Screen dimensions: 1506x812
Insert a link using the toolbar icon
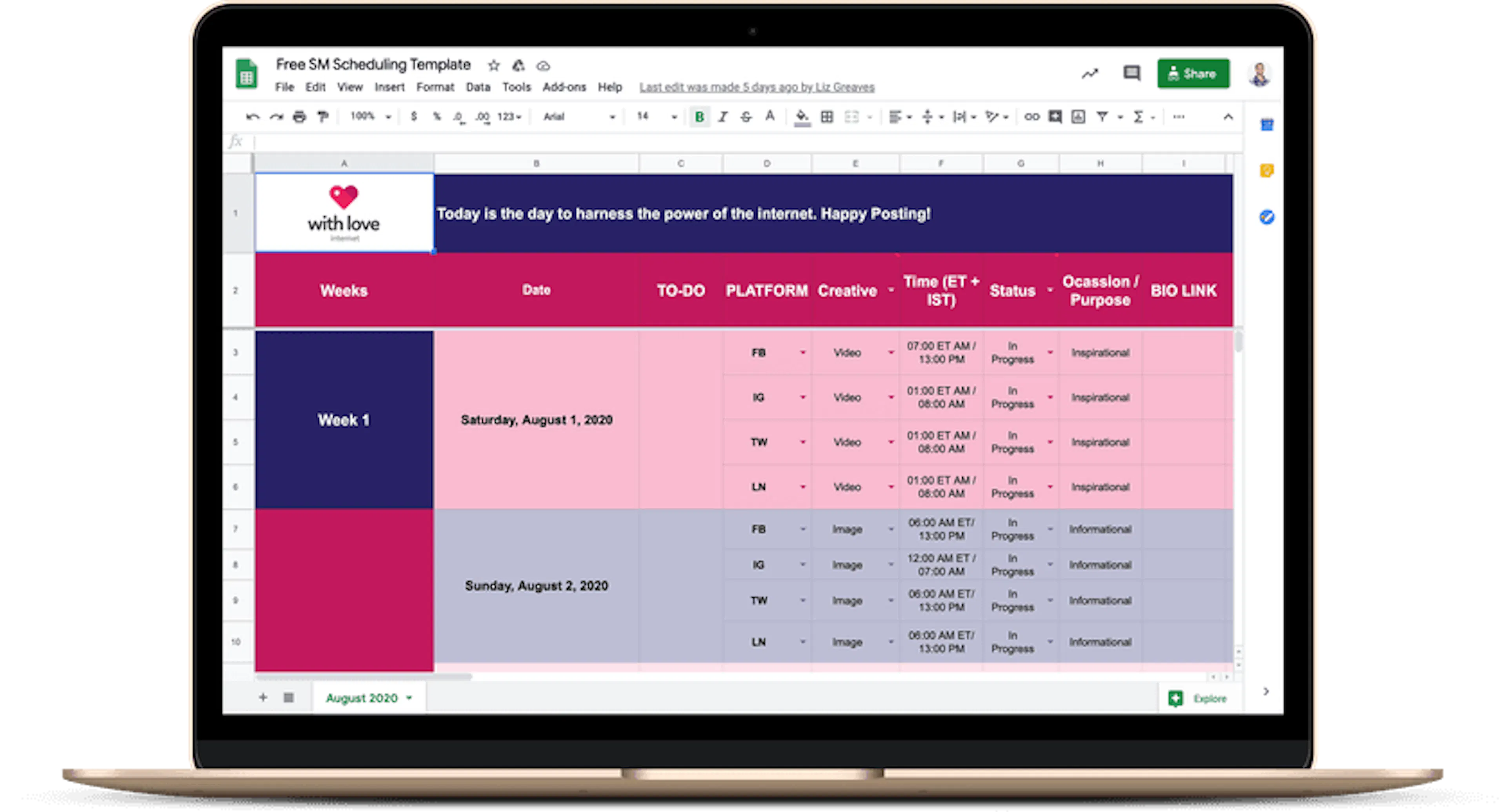click(x=1032, y=116)
